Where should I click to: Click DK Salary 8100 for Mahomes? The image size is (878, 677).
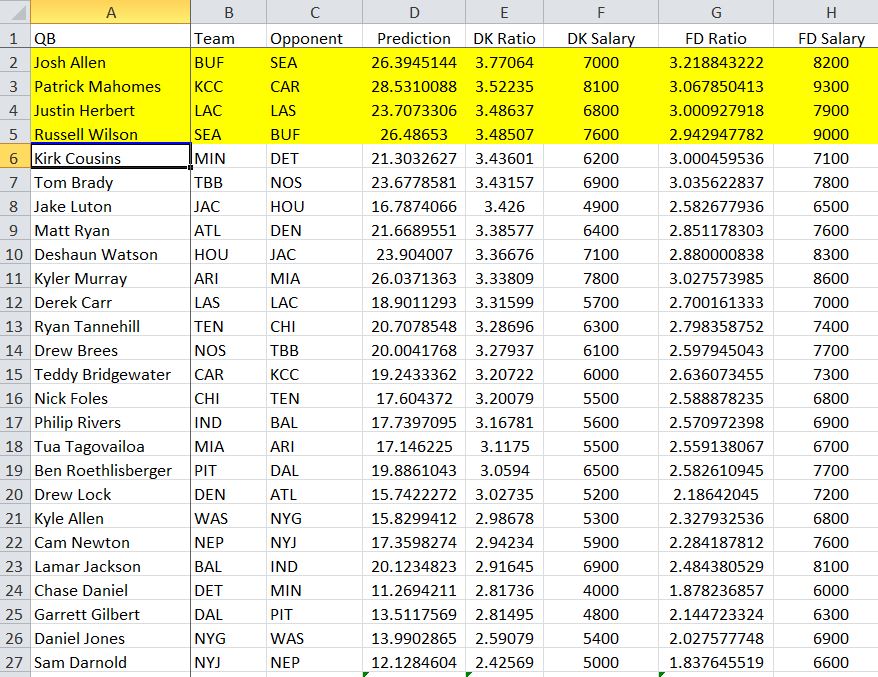pyautogui.click(x=601, y=86)
